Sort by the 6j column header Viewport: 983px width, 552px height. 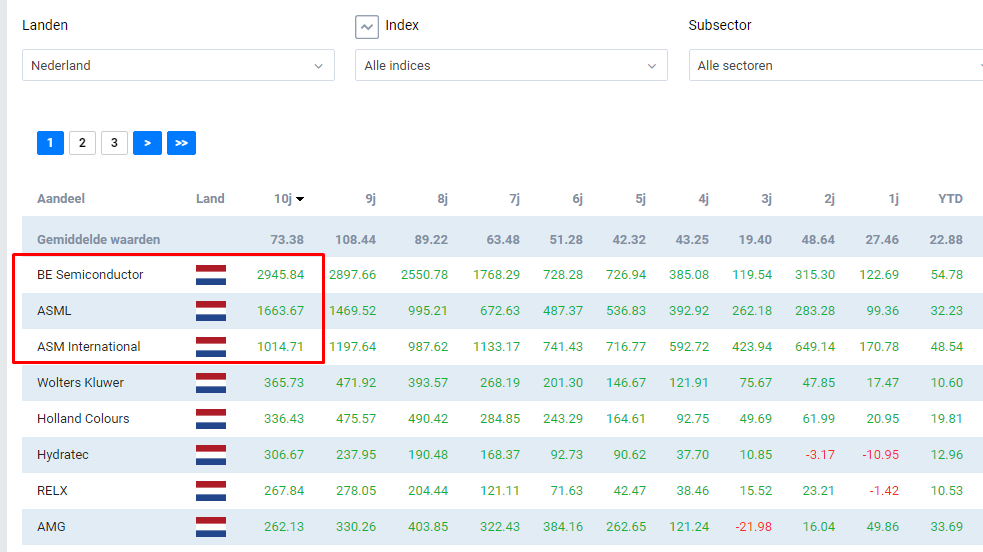(577, 199)
